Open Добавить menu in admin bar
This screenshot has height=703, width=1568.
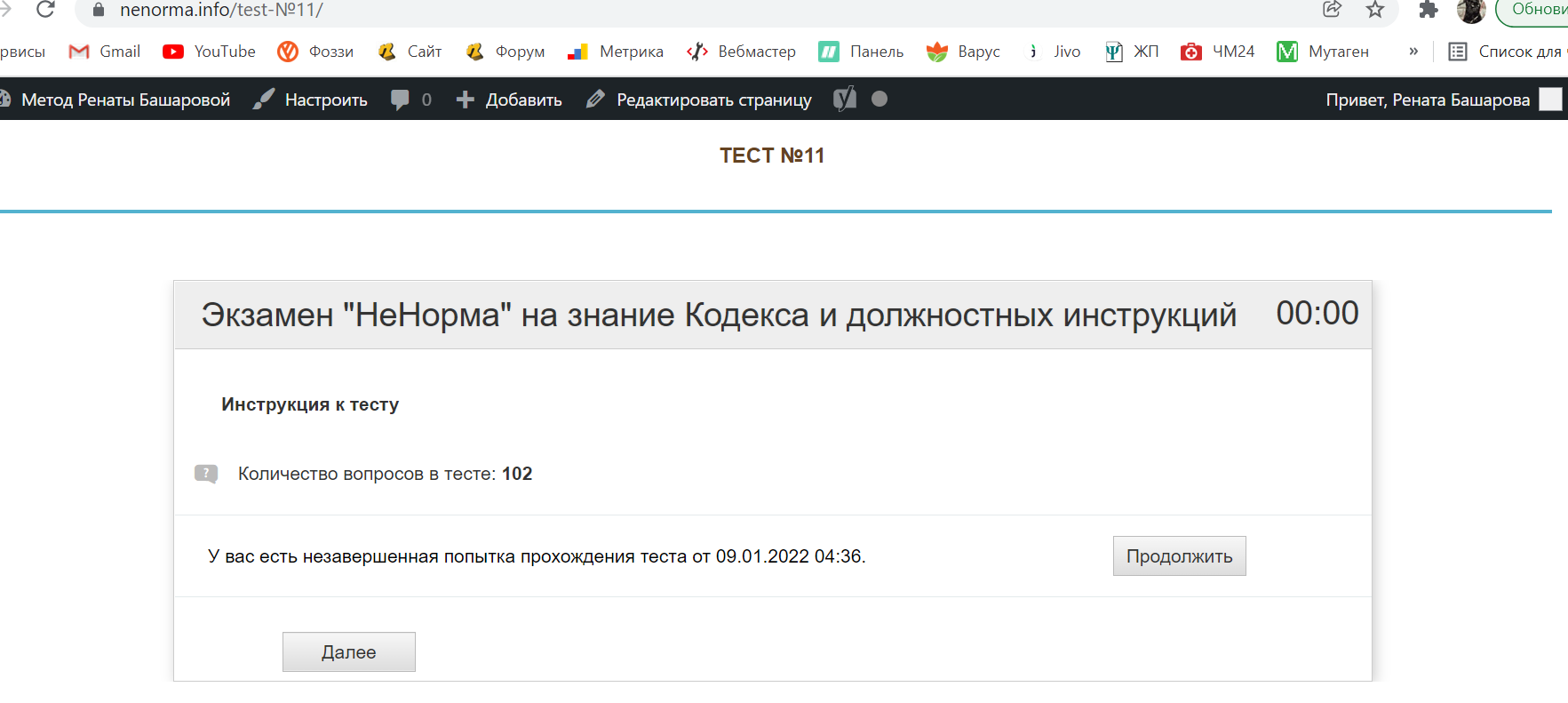click(509, 100)
